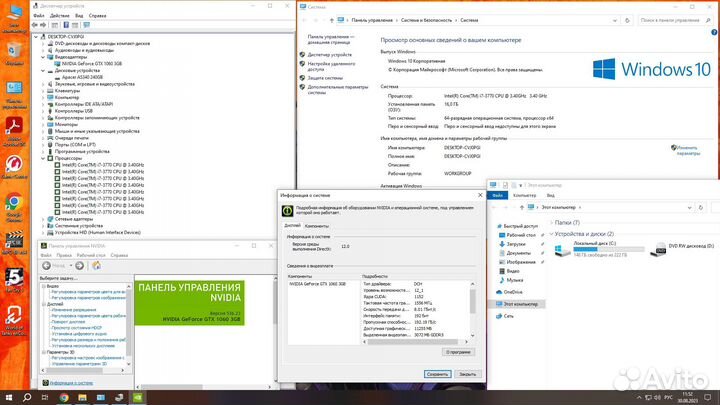Click horizontal scrollbar under NVIDIA details list
Image resolution: width=720 pixels, height=405 pixels.
(x=415, y=342)
